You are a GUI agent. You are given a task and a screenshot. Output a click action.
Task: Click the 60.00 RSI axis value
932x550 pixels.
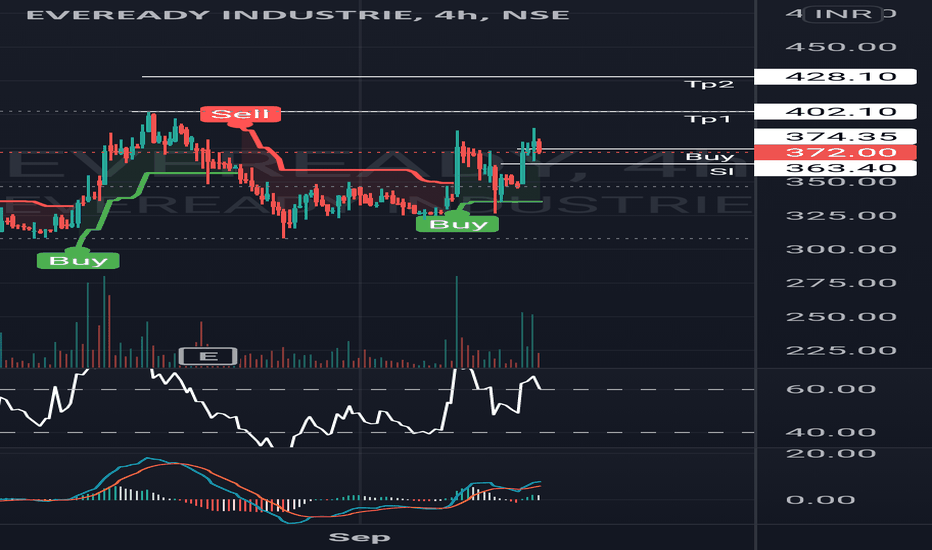coord(831,389)
